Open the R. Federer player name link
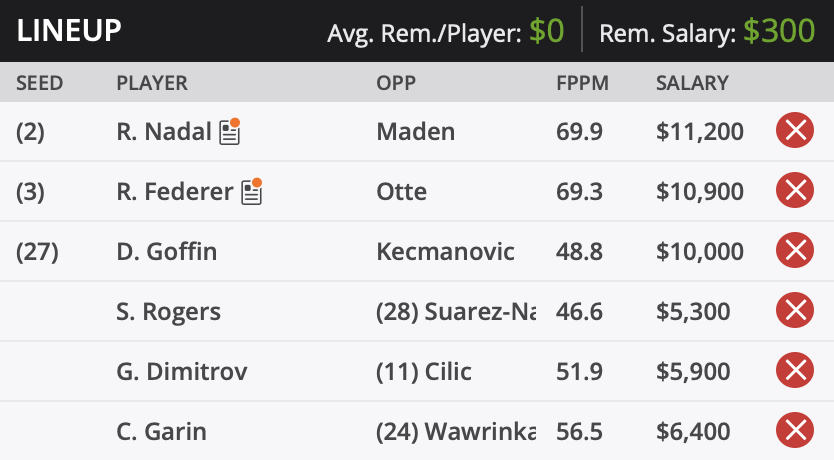 175,191
